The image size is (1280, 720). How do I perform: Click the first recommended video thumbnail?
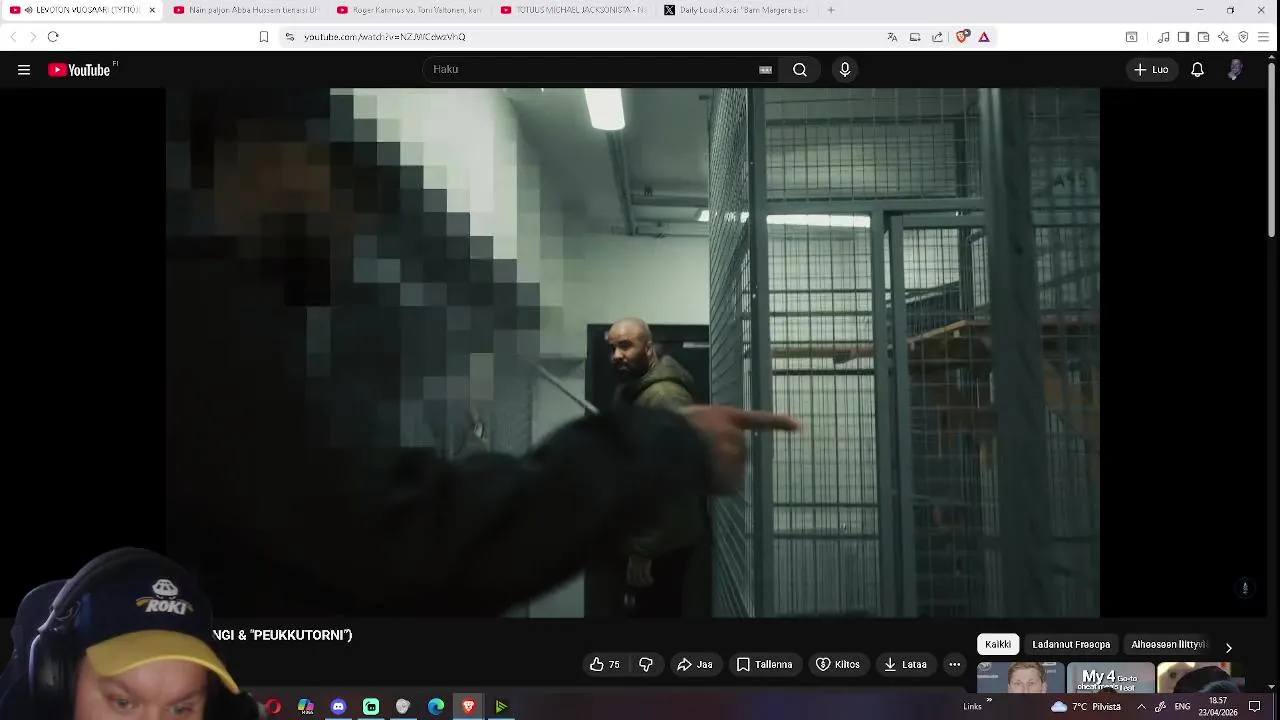[x=1021, y=677]
